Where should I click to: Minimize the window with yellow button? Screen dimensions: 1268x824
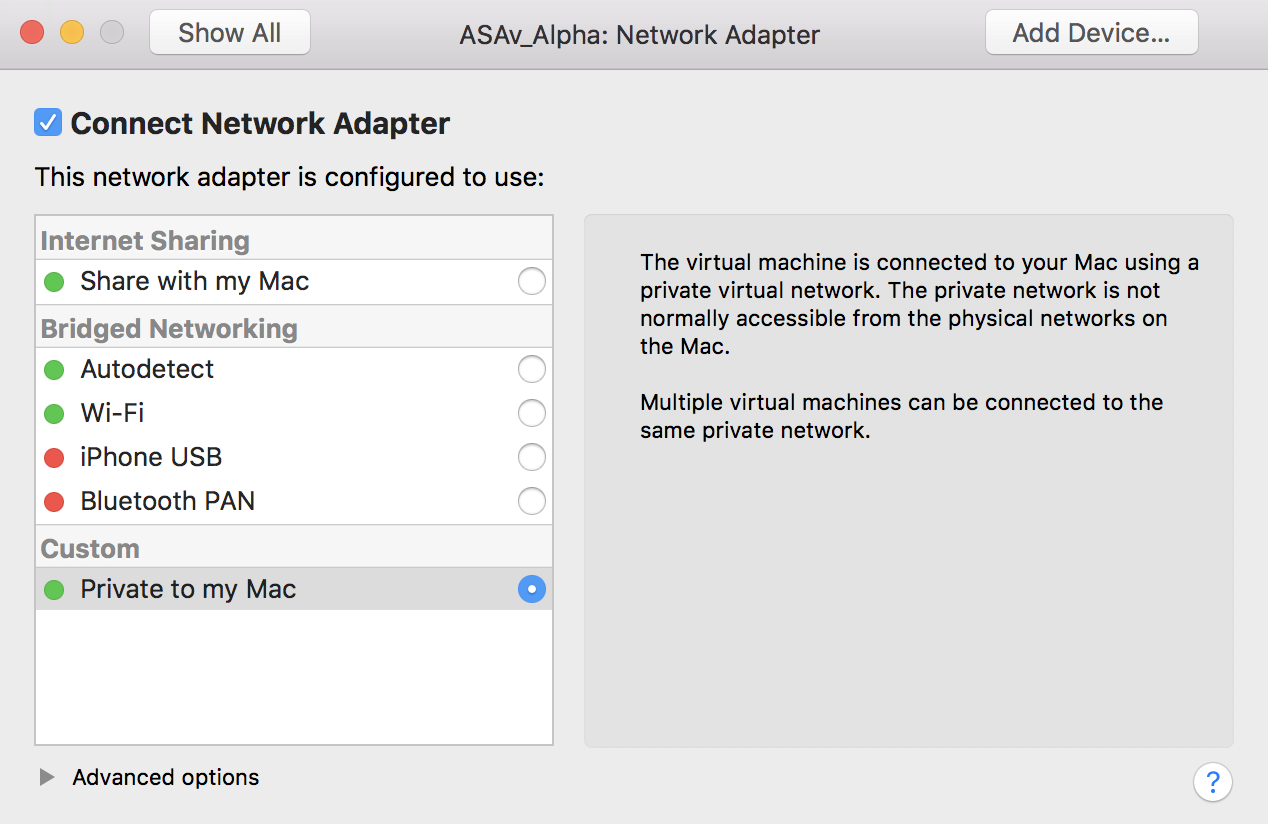pyautogui.click(x=72, y=32)
